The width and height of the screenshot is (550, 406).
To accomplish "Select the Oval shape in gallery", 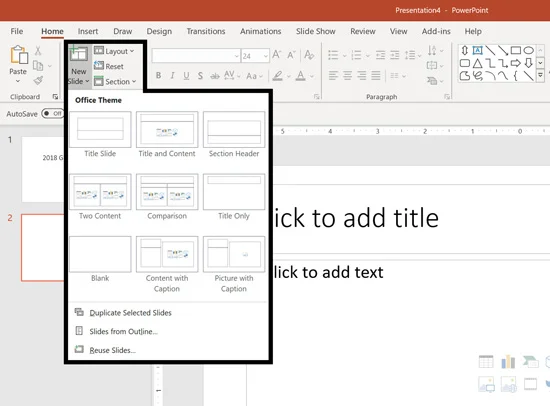I will (529, 51).
